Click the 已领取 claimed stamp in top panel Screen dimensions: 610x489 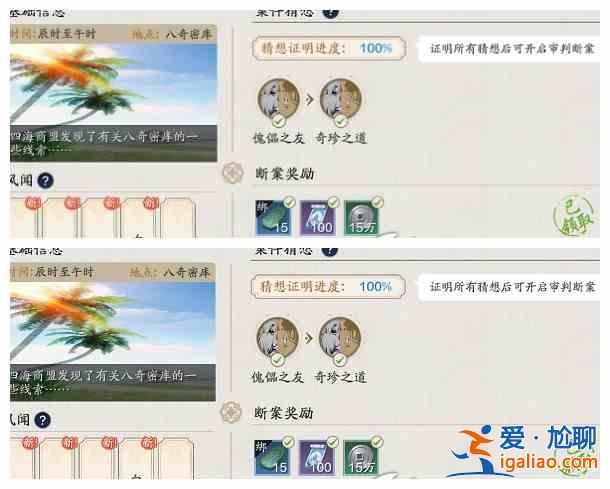click(574, 217)
